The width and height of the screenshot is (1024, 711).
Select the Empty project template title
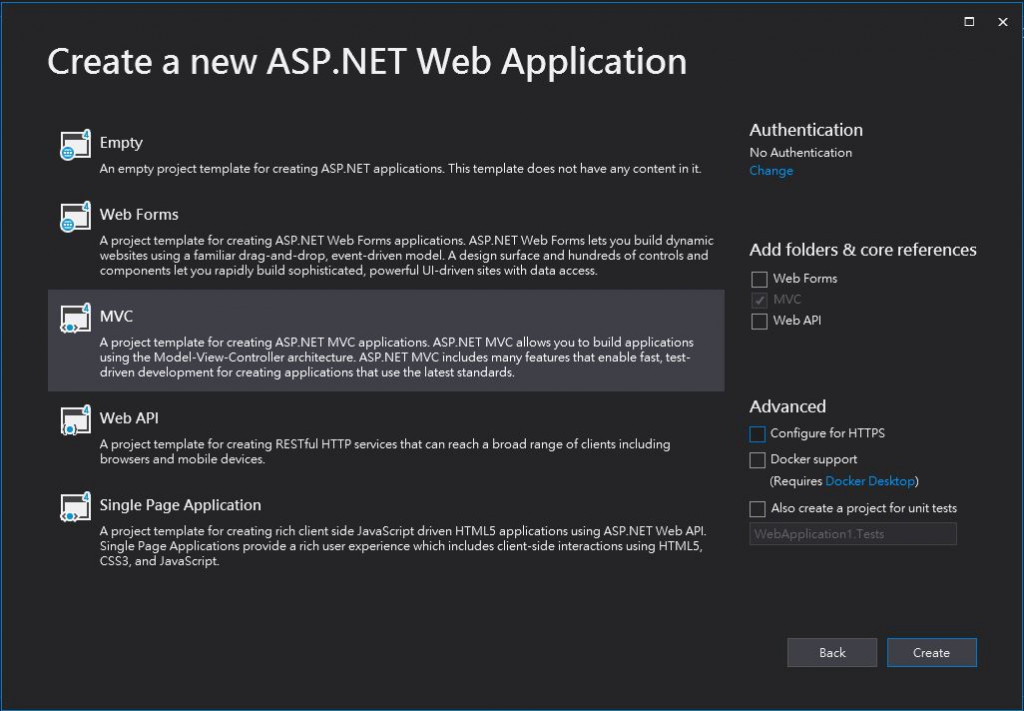[121, 143]
